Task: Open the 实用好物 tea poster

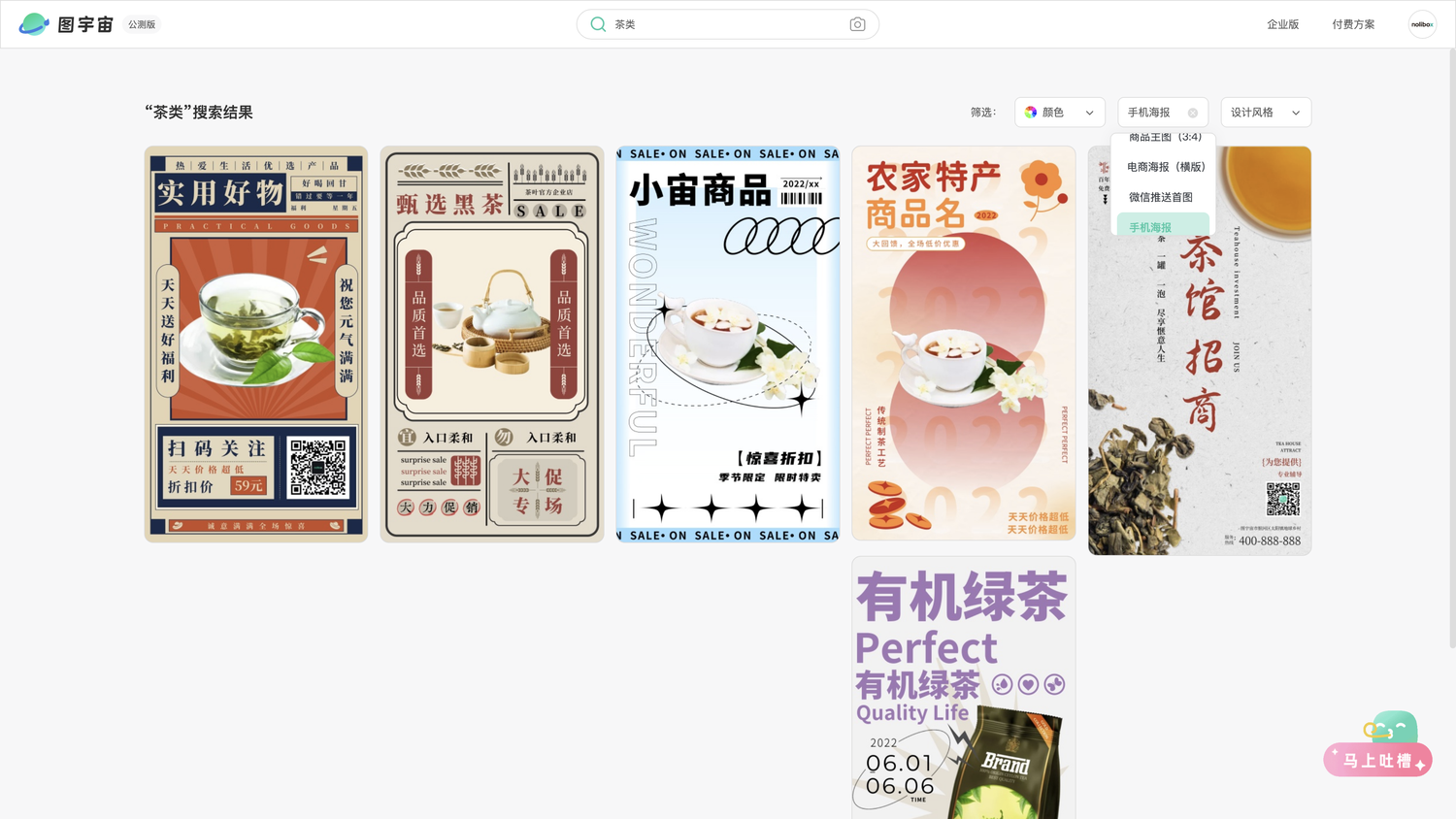Action: coord(256,344)
